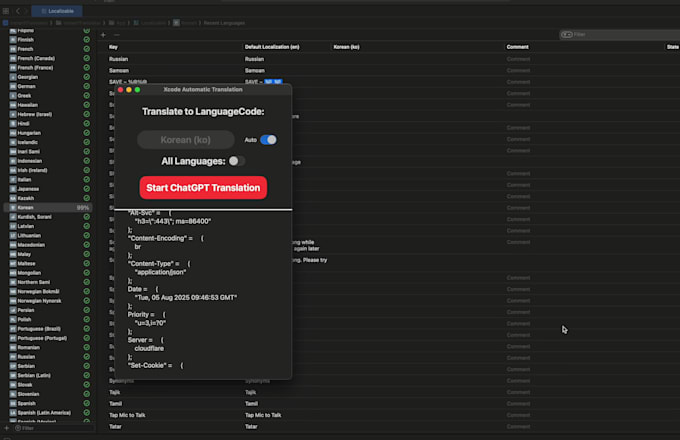680x440 pixels.
Task: Click the Comment column header
Action: pyautogui.click(x=517, y=47)
